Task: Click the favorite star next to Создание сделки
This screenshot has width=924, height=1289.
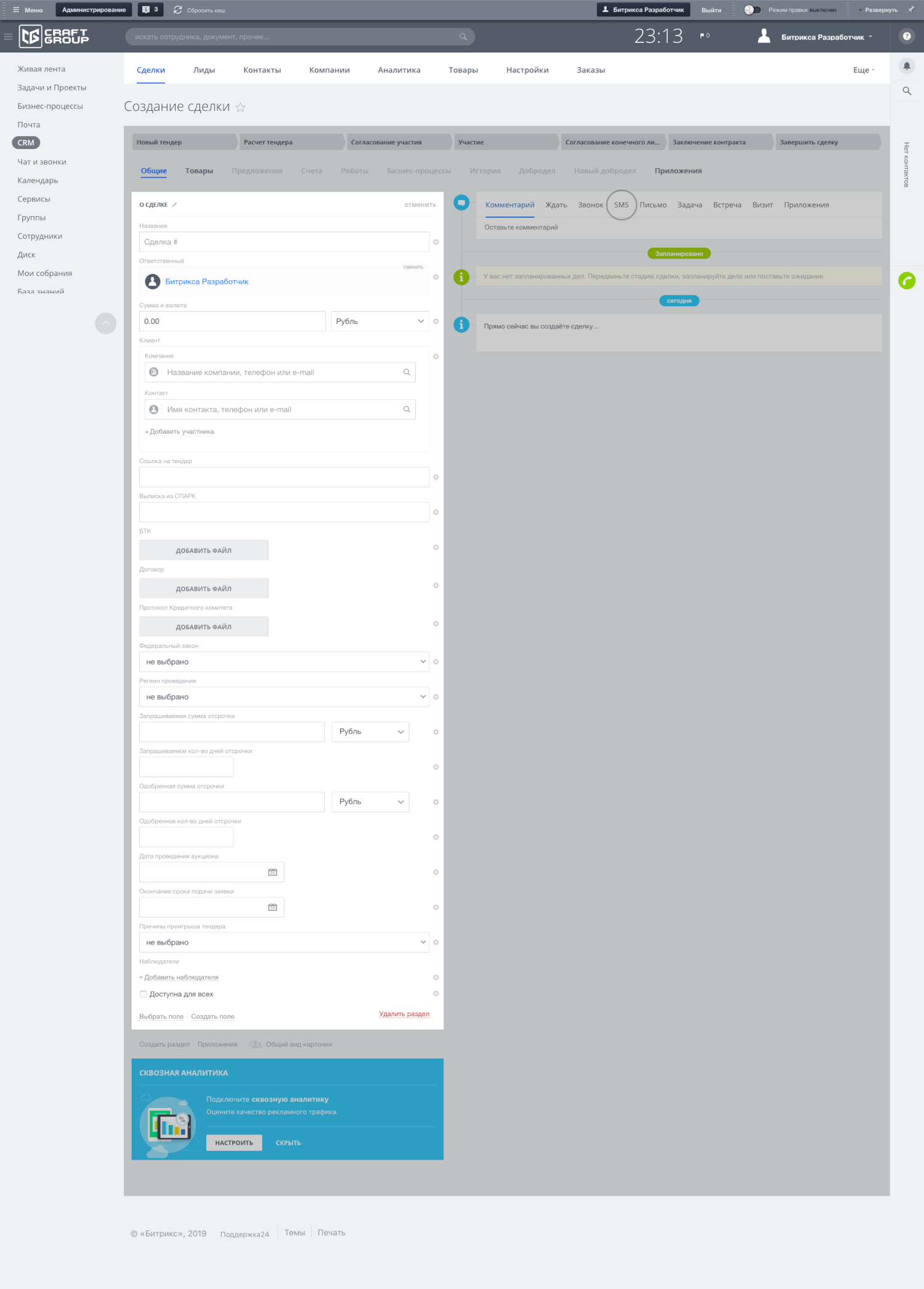Action: coord(240,107)
